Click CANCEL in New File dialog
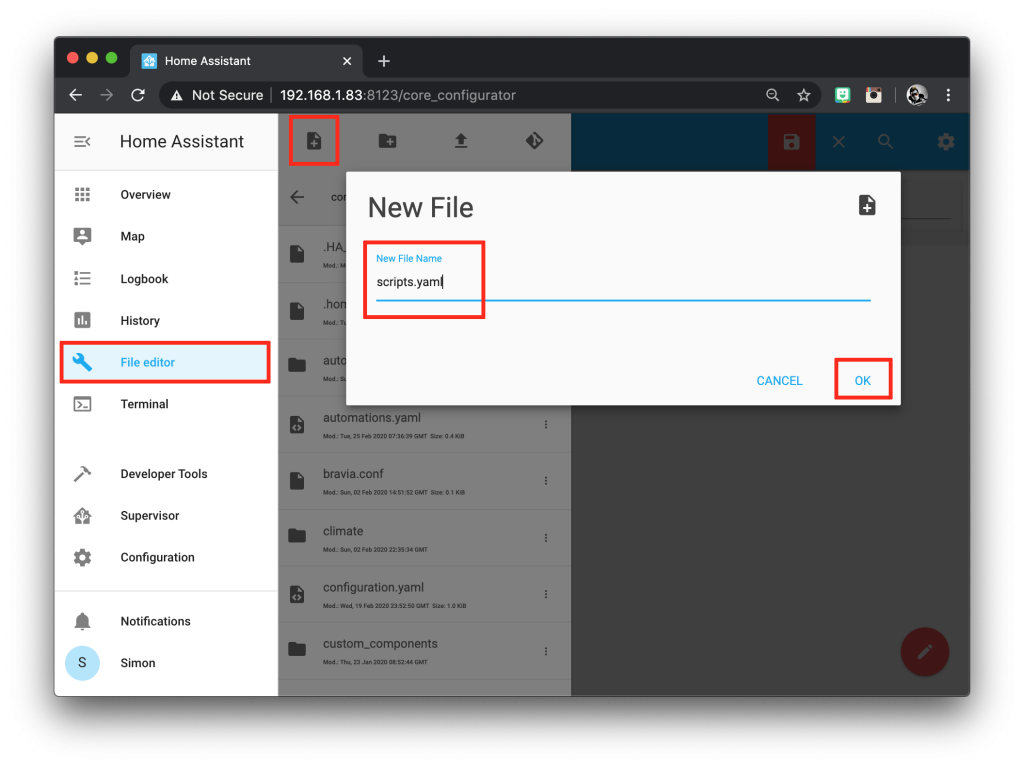The width and height of the screenshot is (1024, 768). pyautogui.click(x=779, y=380)
